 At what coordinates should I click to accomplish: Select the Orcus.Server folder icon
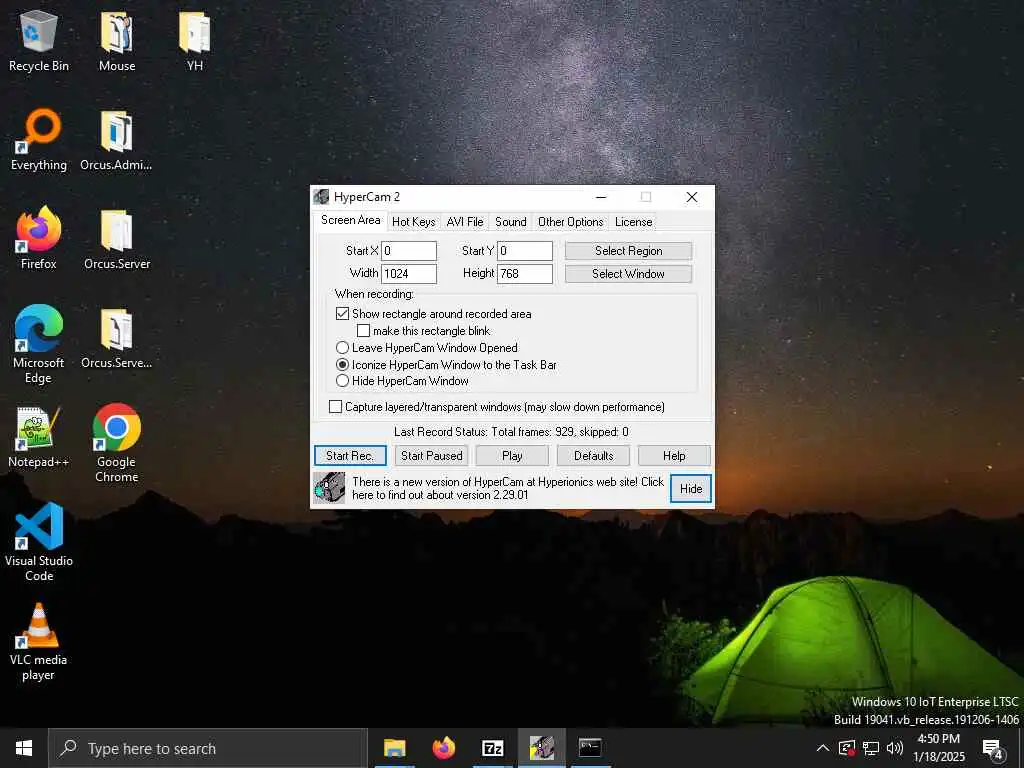pyautogui.click(x=117, y=238)
